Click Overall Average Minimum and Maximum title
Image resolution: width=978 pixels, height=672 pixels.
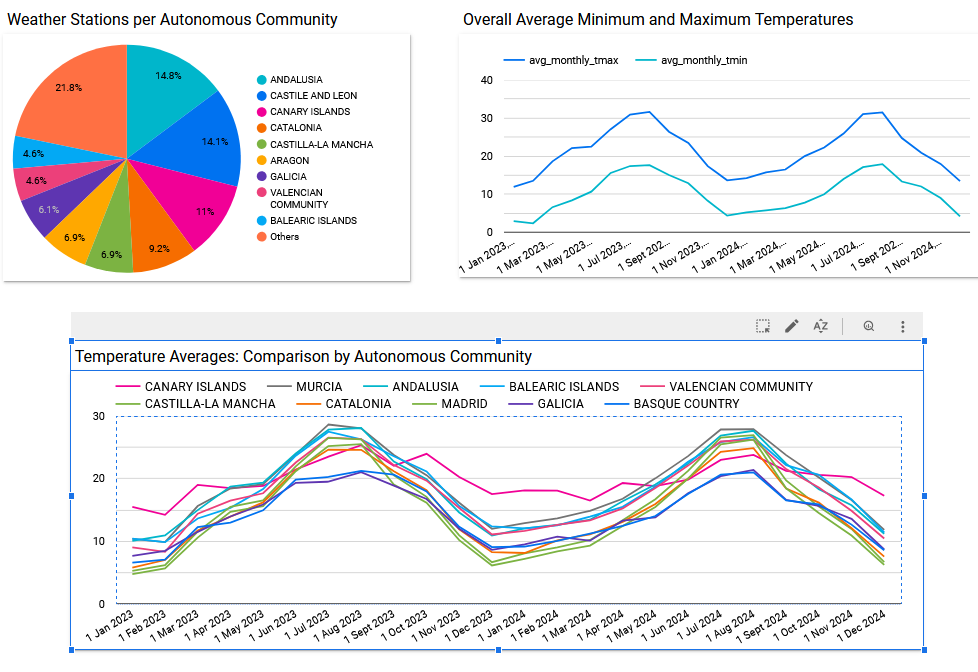point(658,19)
